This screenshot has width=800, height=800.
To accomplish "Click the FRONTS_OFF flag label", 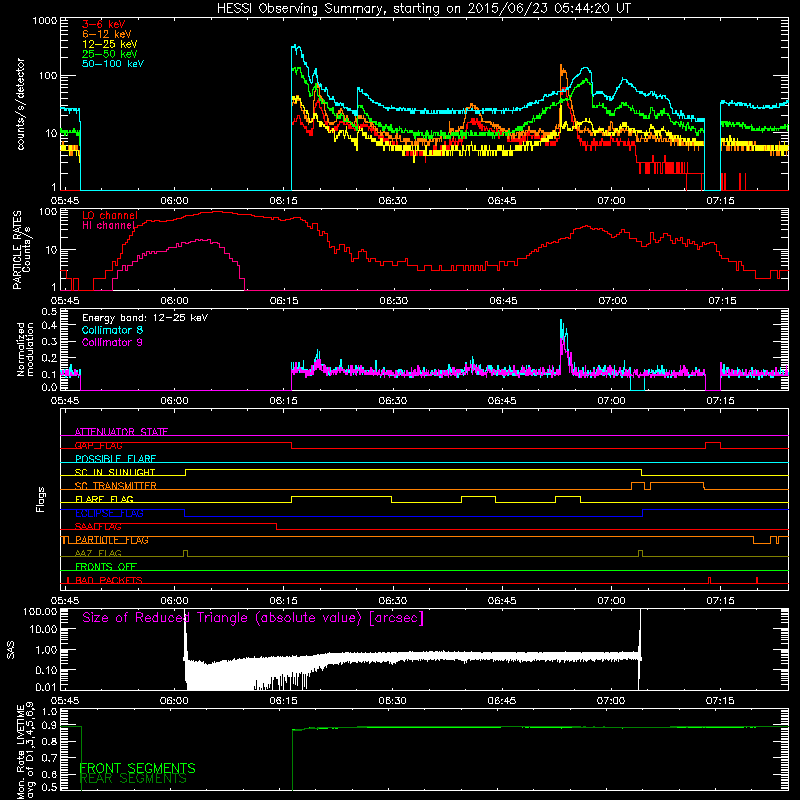I will point(106,567).
